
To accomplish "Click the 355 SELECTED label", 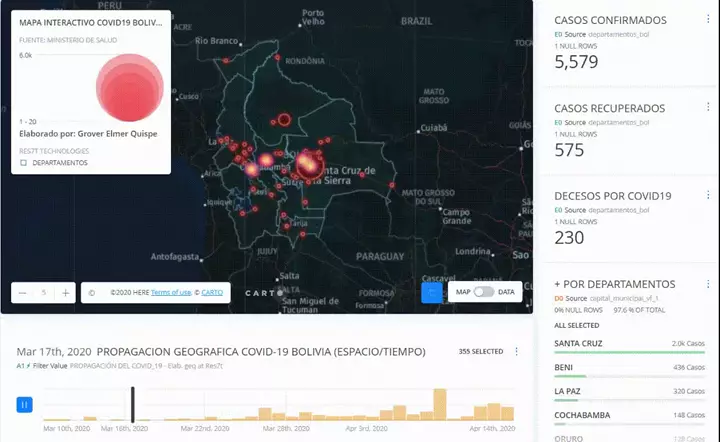I will click(x=481, y=352).
